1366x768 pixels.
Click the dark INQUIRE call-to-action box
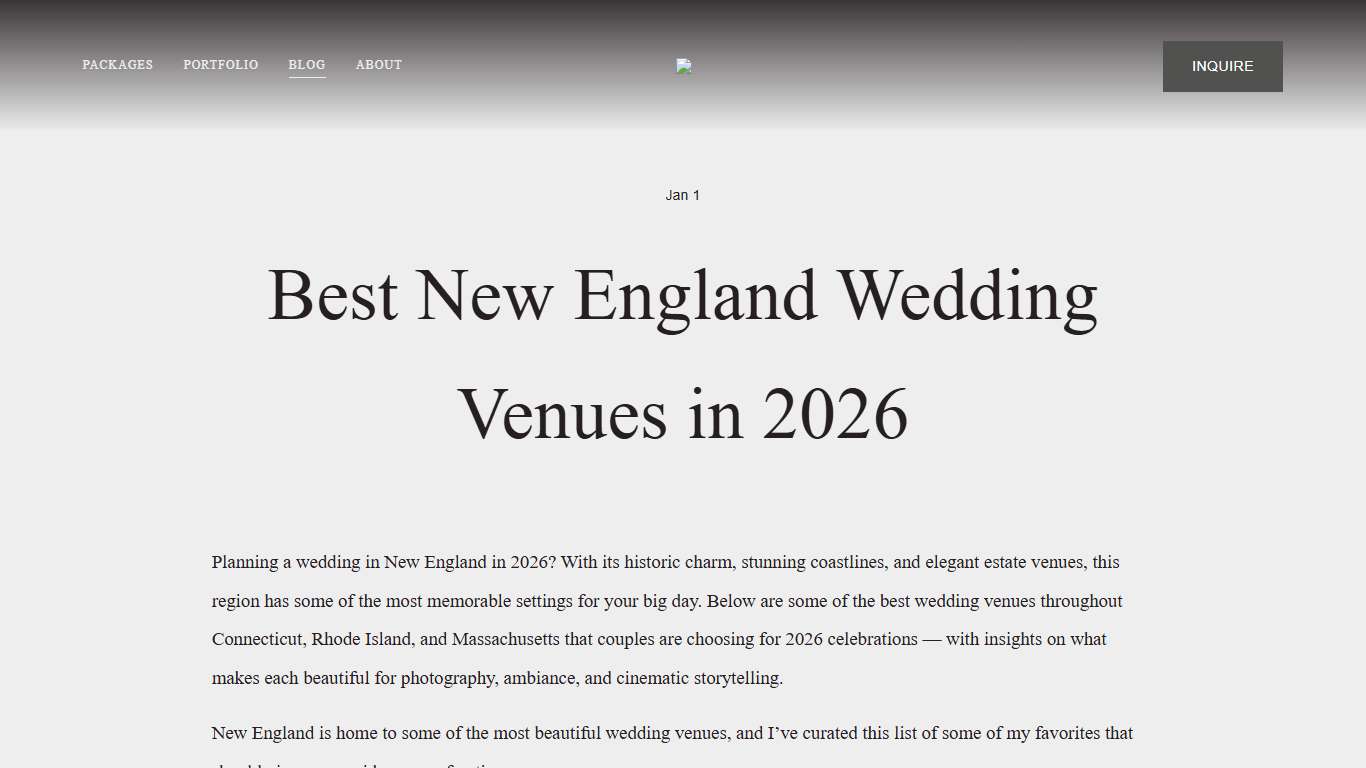point(1222,66)
